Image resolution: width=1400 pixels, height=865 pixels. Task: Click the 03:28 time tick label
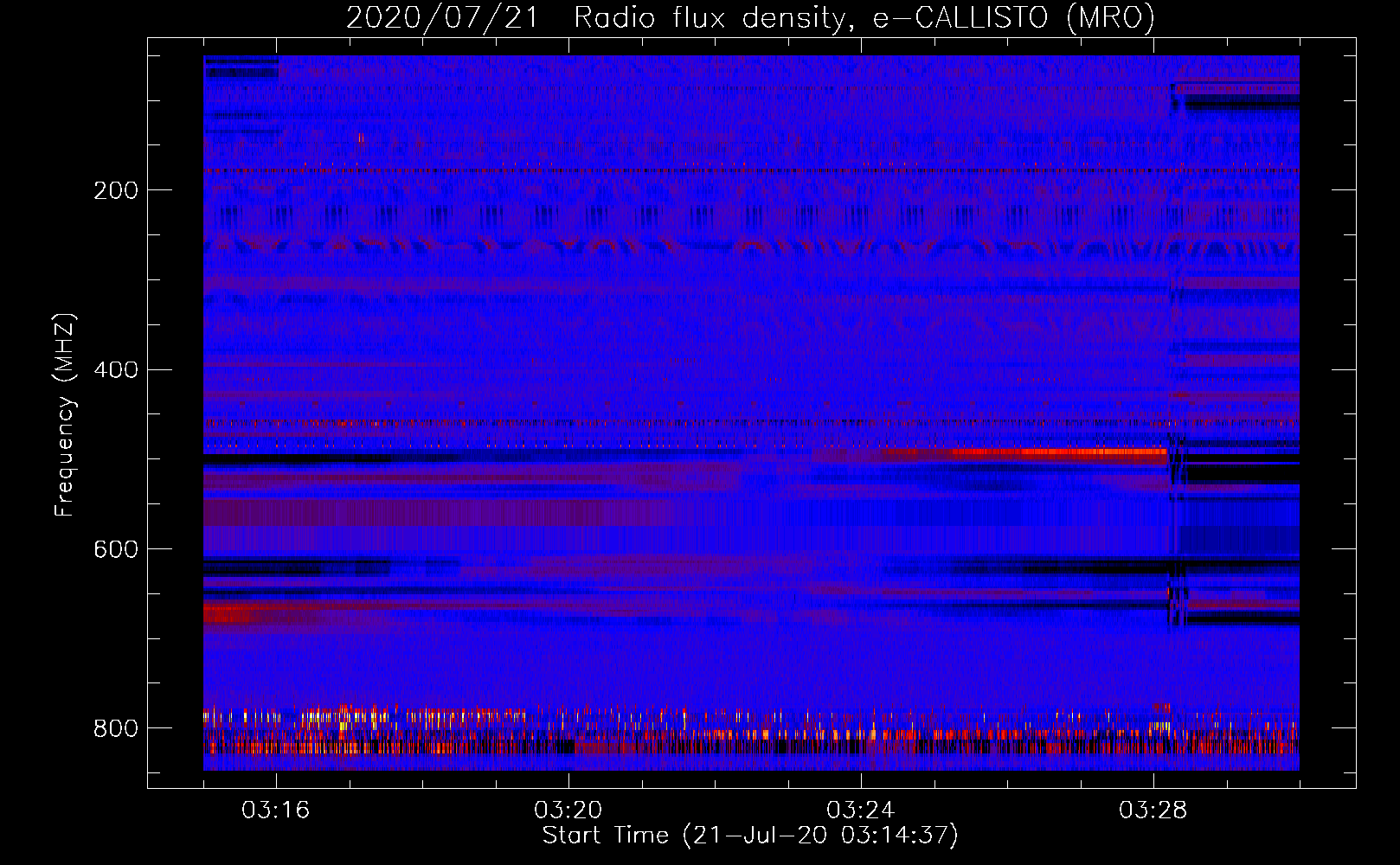[1153, 811]
